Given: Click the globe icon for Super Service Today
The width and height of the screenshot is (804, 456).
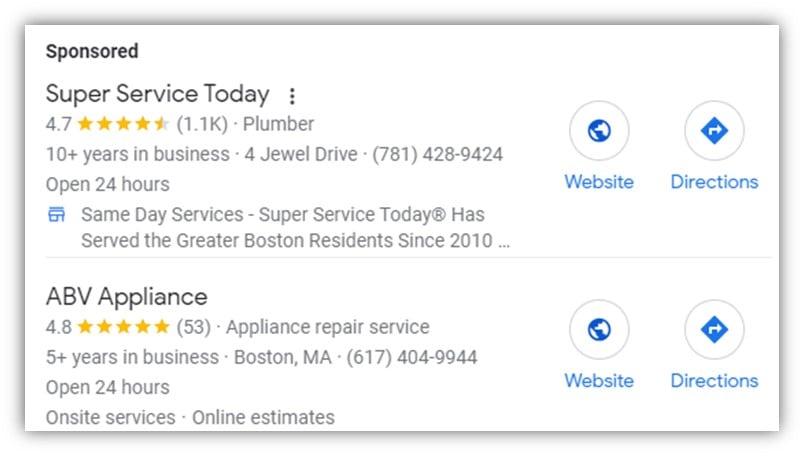Looking at the screenshot, I should coord(599,131).
